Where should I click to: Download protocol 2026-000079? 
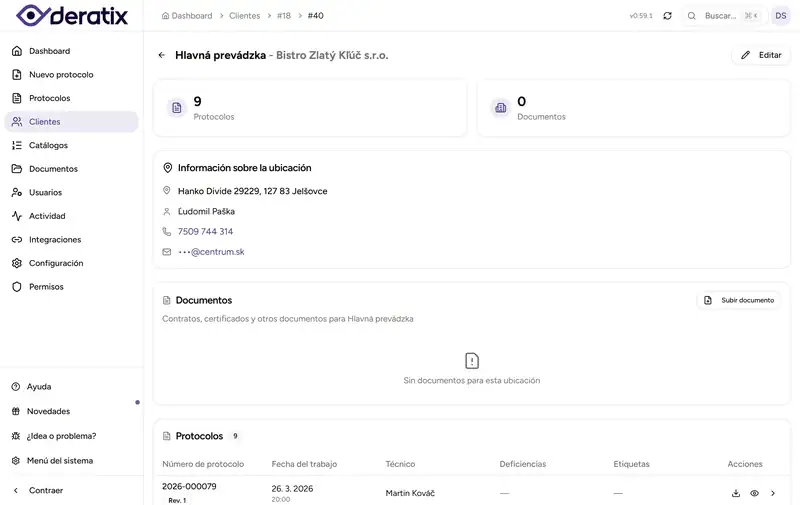(x=736, y=493)
